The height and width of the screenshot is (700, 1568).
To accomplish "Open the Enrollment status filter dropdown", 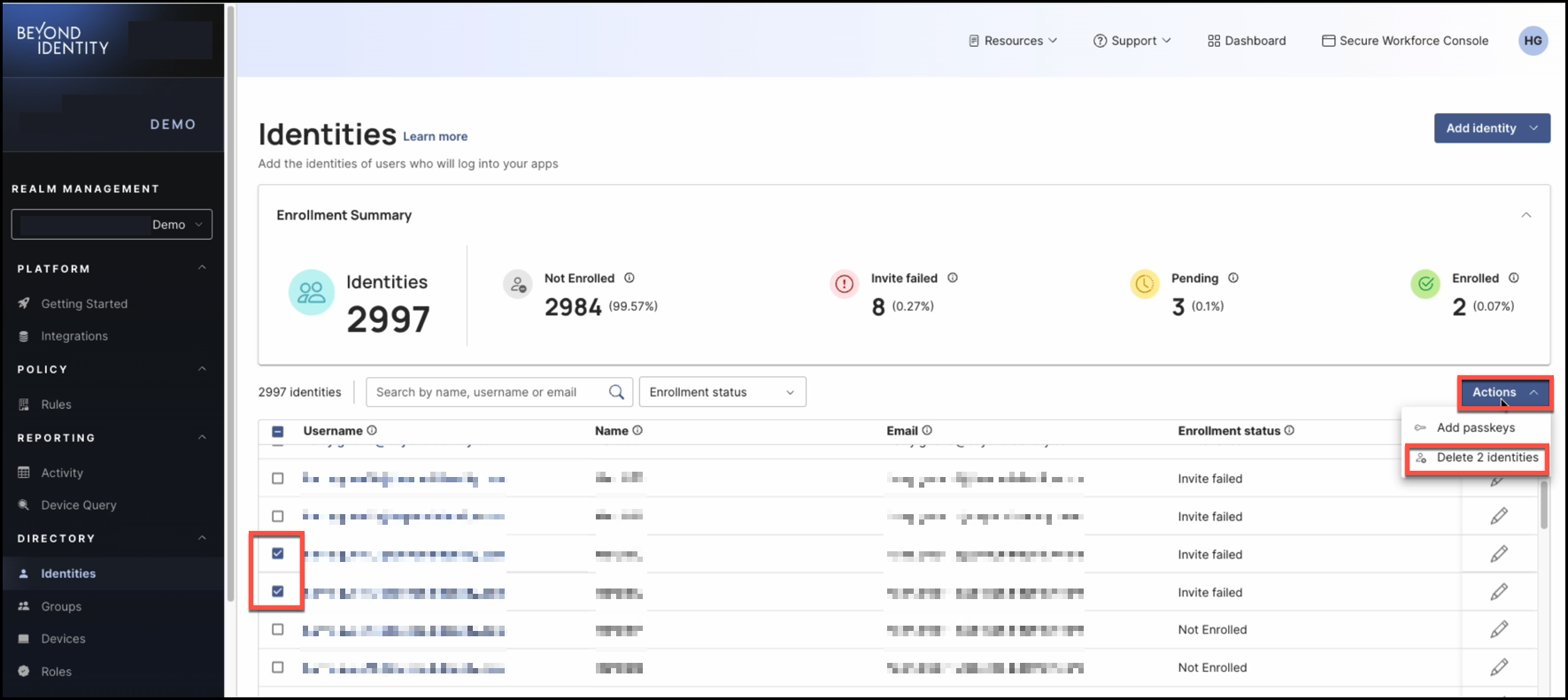I will click(x=722, y=392).
